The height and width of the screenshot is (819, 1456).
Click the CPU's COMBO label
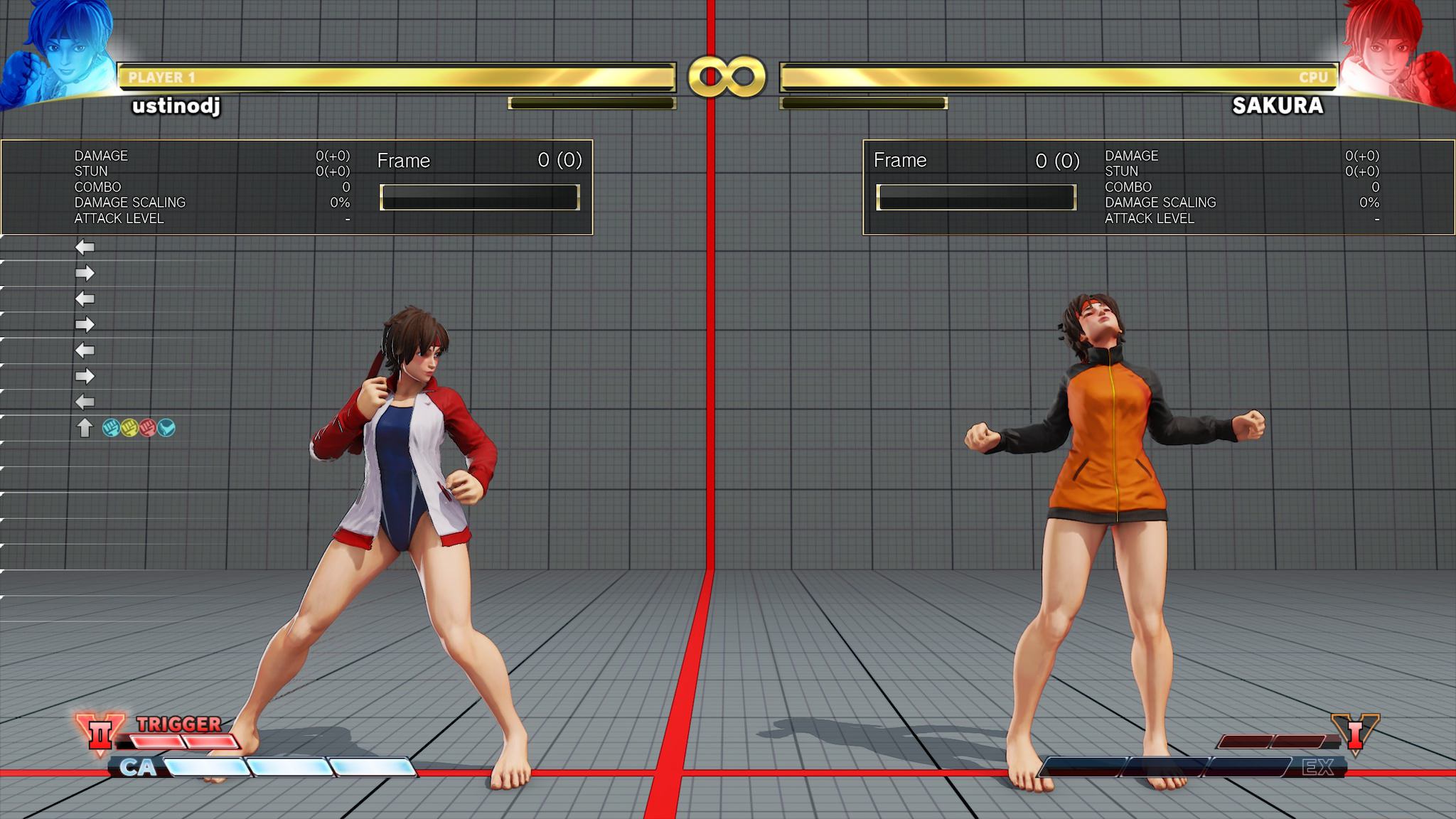(x=1128, y=187)
